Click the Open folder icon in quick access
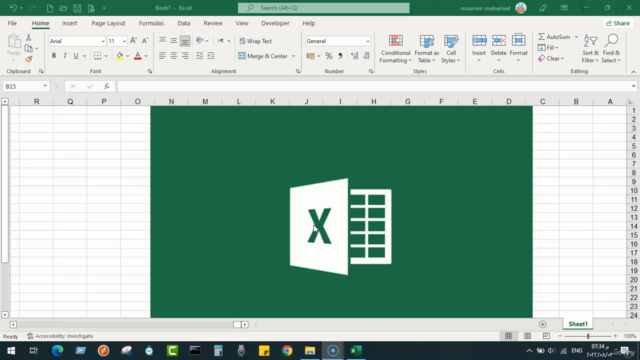The width and height of the screenshot is (640, 360). (63, 8)
